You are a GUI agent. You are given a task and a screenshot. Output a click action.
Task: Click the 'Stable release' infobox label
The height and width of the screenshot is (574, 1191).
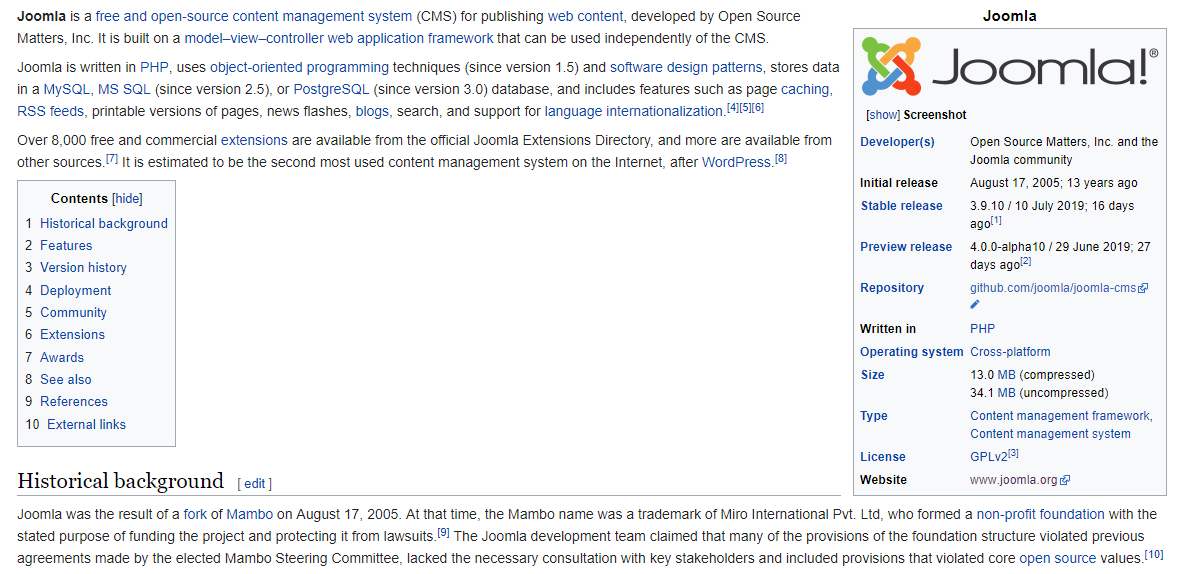(902, 205)
